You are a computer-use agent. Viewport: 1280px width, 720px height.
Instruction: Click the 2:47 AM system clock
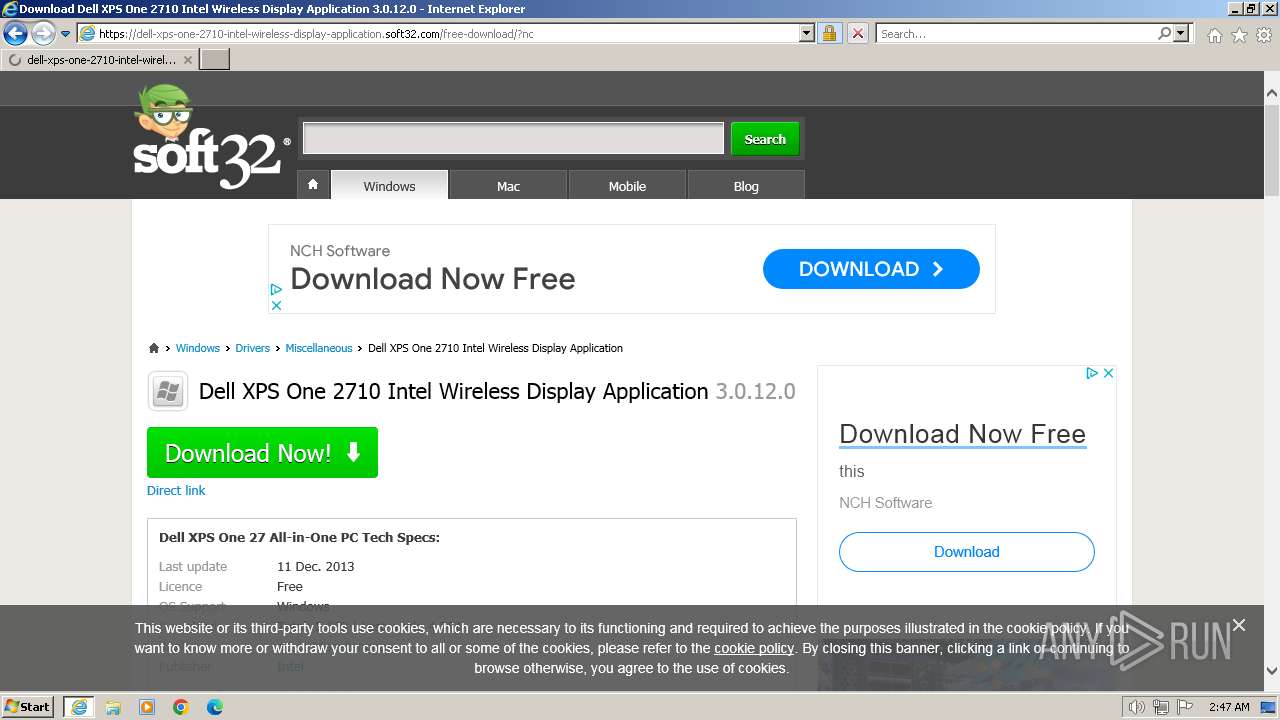[x=1229, y=707]
